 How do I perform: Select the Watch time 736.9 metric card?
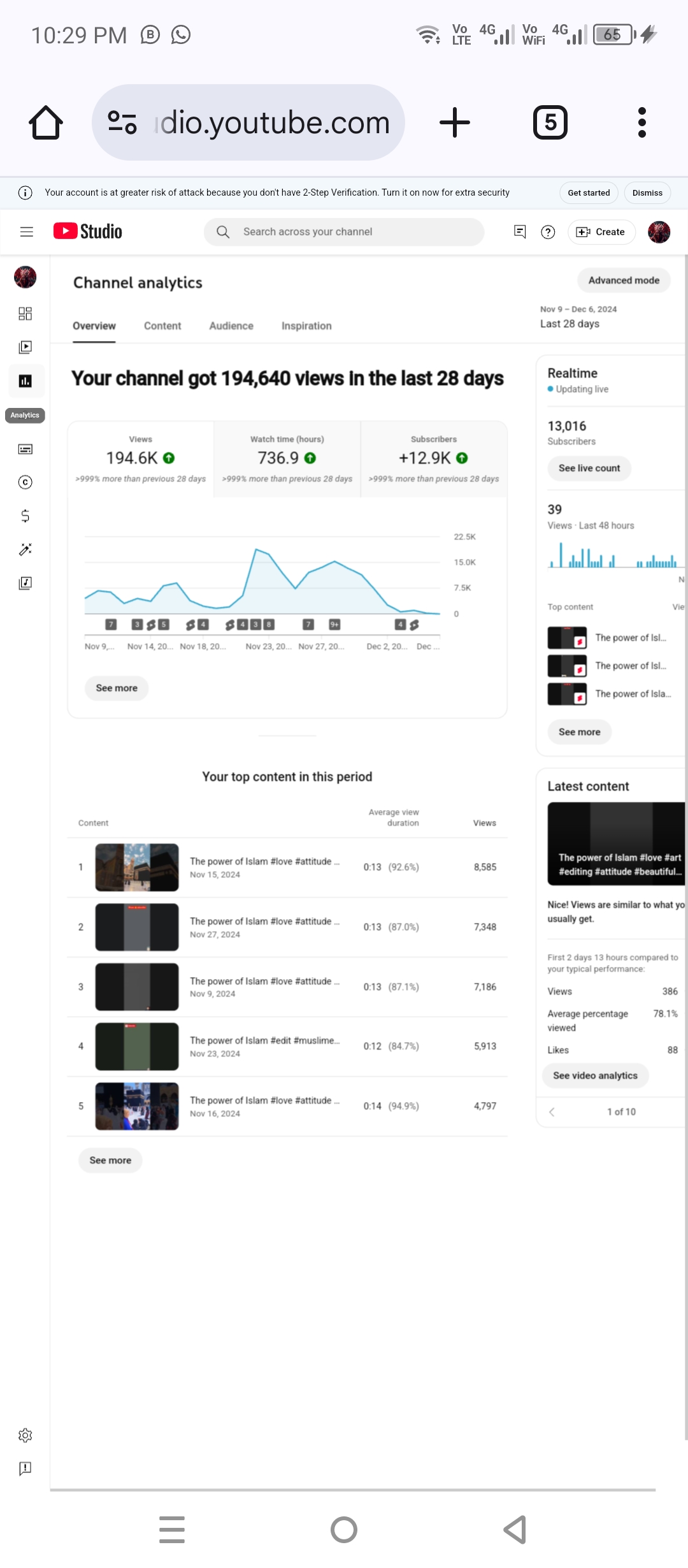pyautogui.click(x=287, y=459)
